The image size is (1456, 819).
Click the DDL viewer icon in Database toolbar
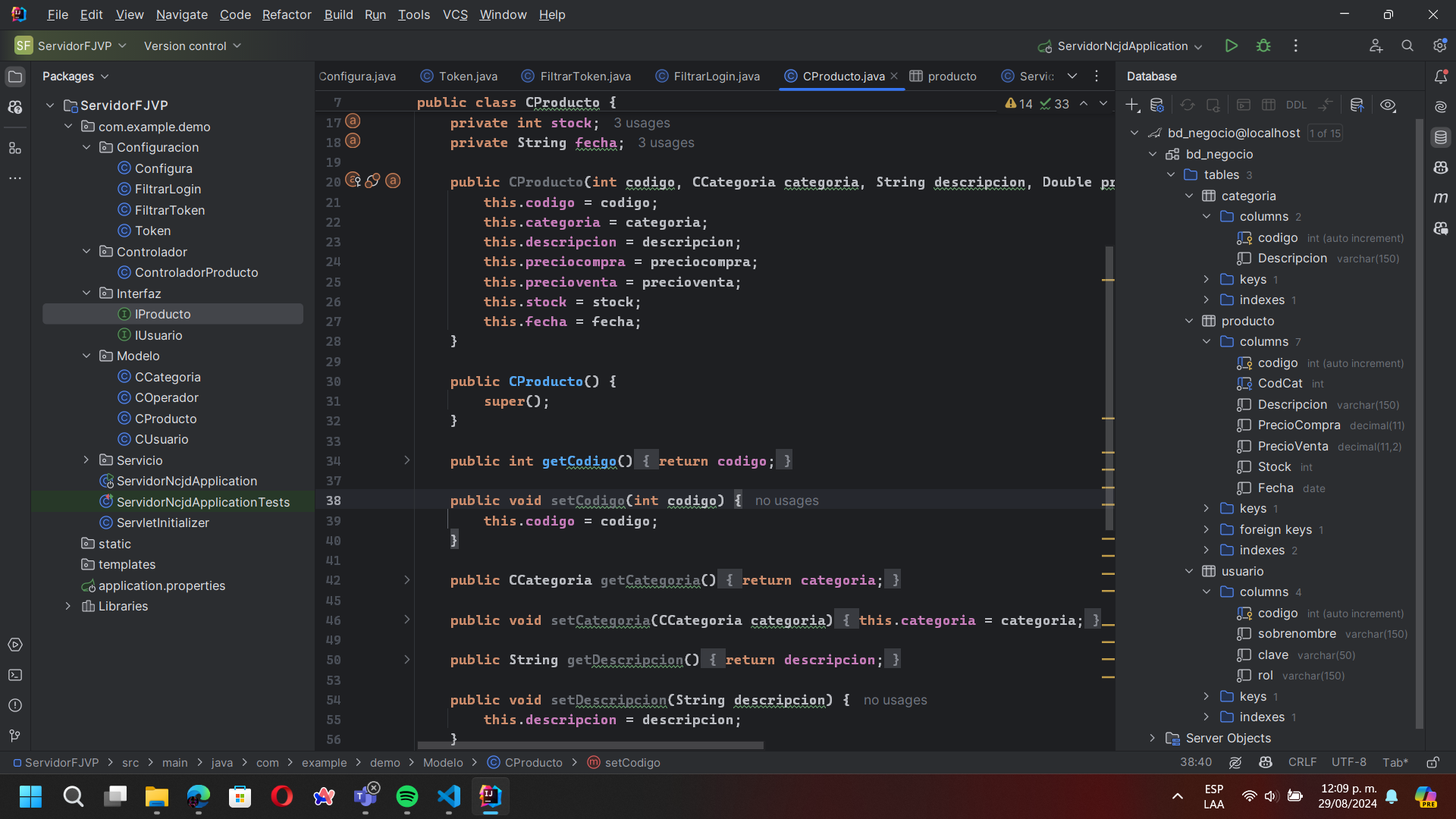coord(1297,105)
